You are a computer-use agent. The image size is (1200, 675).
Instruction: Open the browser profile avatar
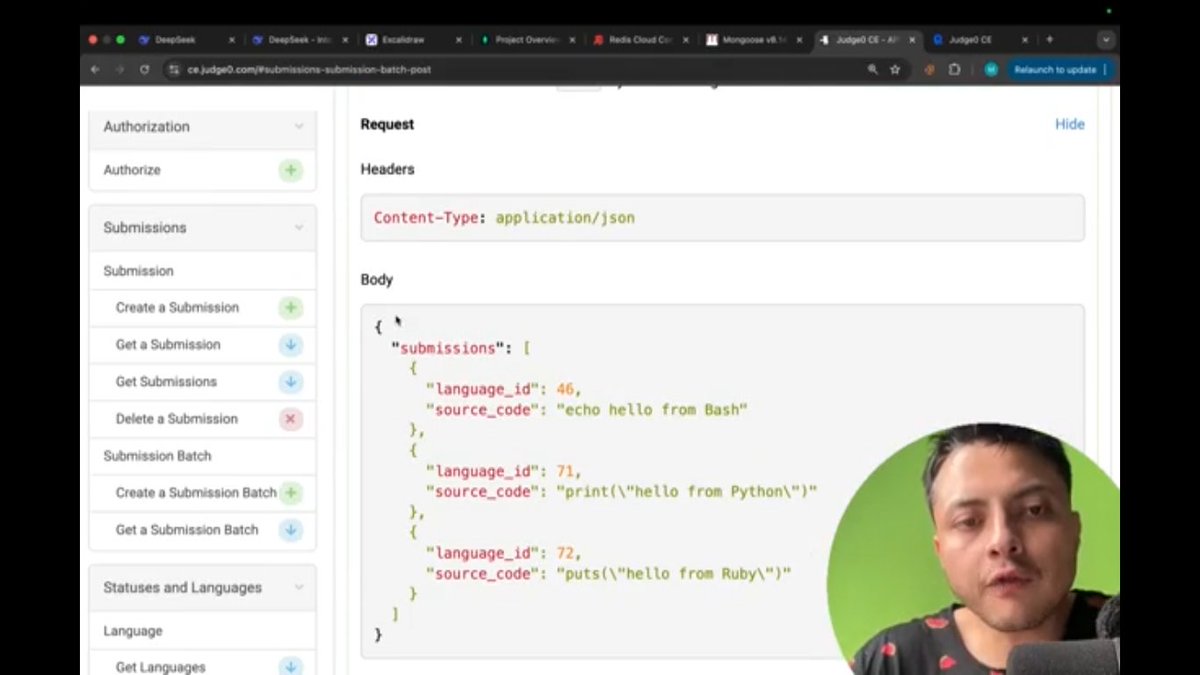(990, 70)
